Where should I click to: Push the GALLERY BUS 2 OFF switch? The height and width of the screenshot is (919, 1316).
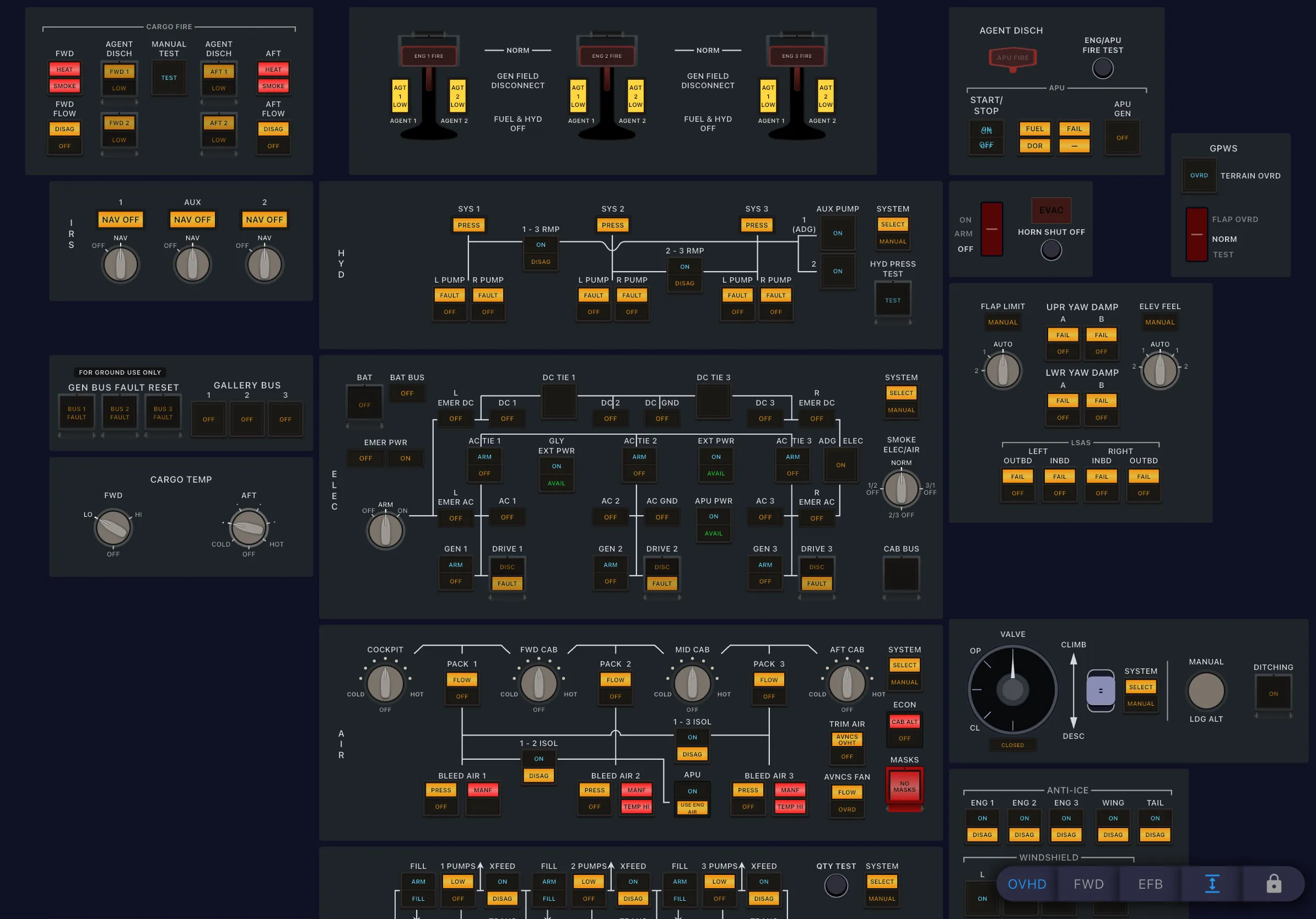(x=246, y=419)
